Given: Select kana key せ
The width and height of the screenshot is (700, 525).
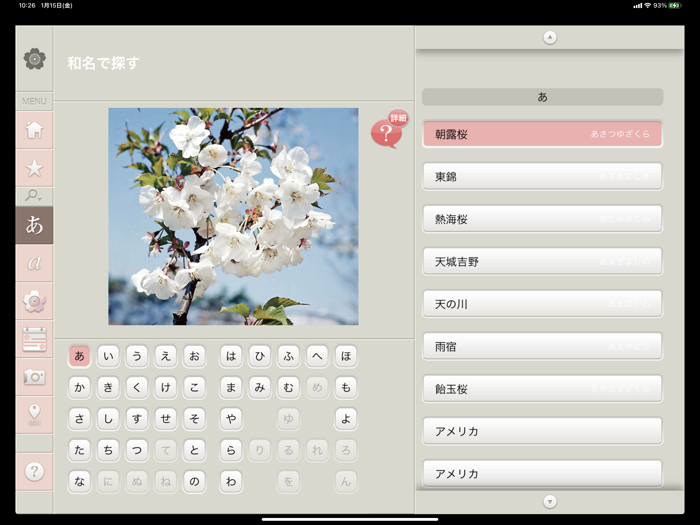Looking at the screenshot, I should click(x=166, y=418).
